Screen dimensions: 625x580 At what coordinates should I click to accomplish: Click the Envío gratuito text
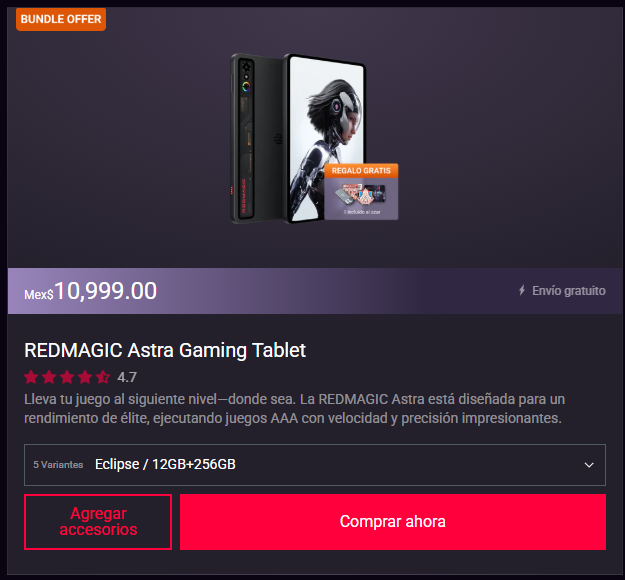(x=569, y=291)
